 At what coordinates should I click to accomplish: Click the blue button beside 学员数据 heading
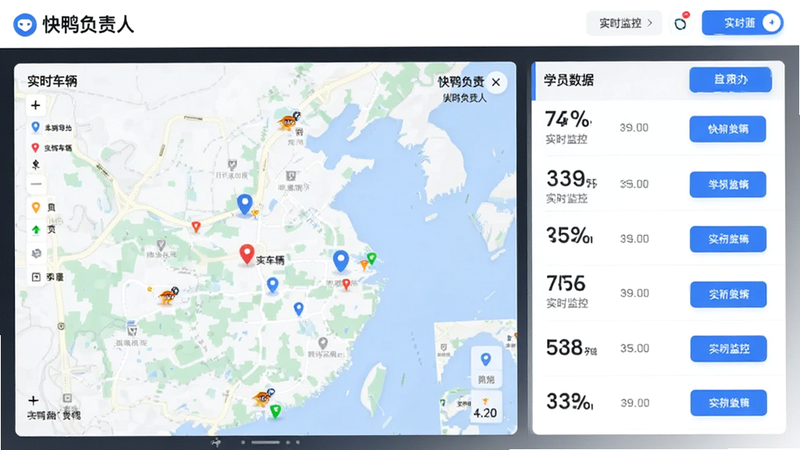click(730, 80)
